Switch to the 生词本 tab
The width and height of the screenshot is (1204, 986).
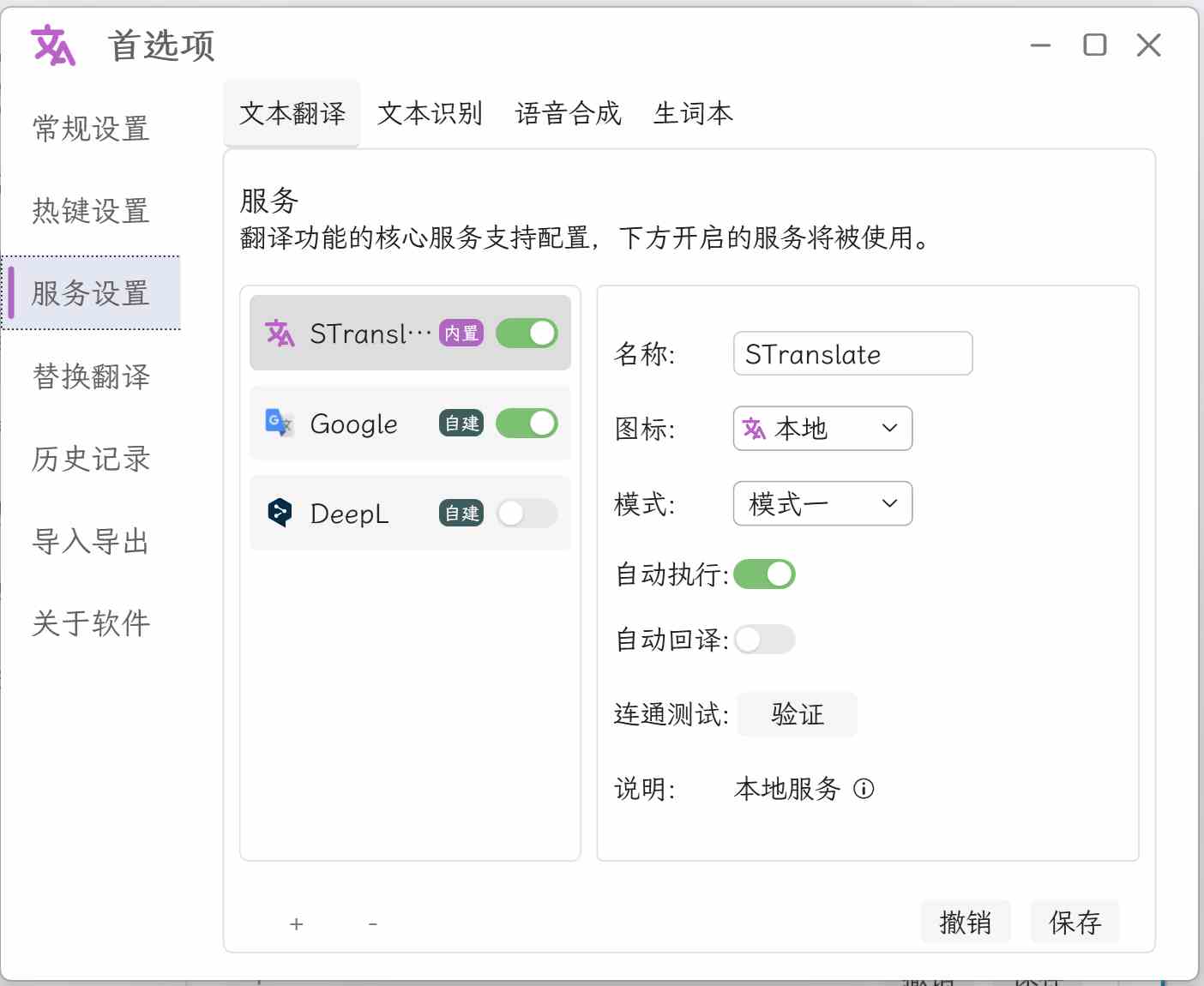(x=693, y=113)
